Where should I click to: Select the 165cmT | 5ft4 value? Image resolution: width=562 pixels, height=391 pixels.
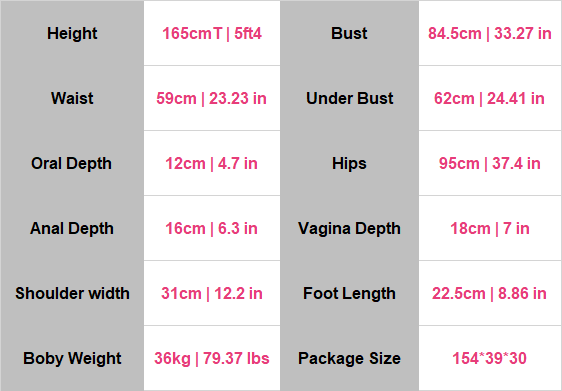pos(212,34)
